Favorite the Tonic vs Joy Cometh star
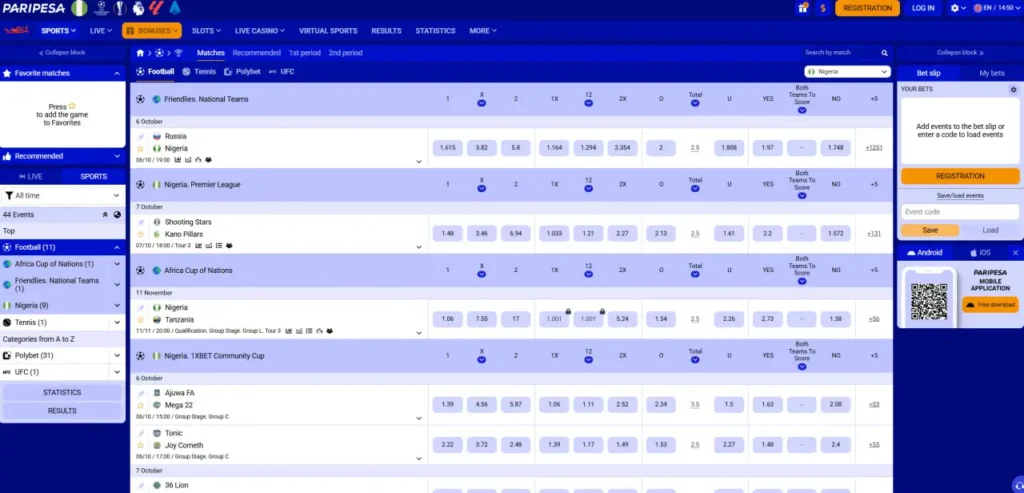Viewport: 1024px width, 493px height. coord(140,445)
